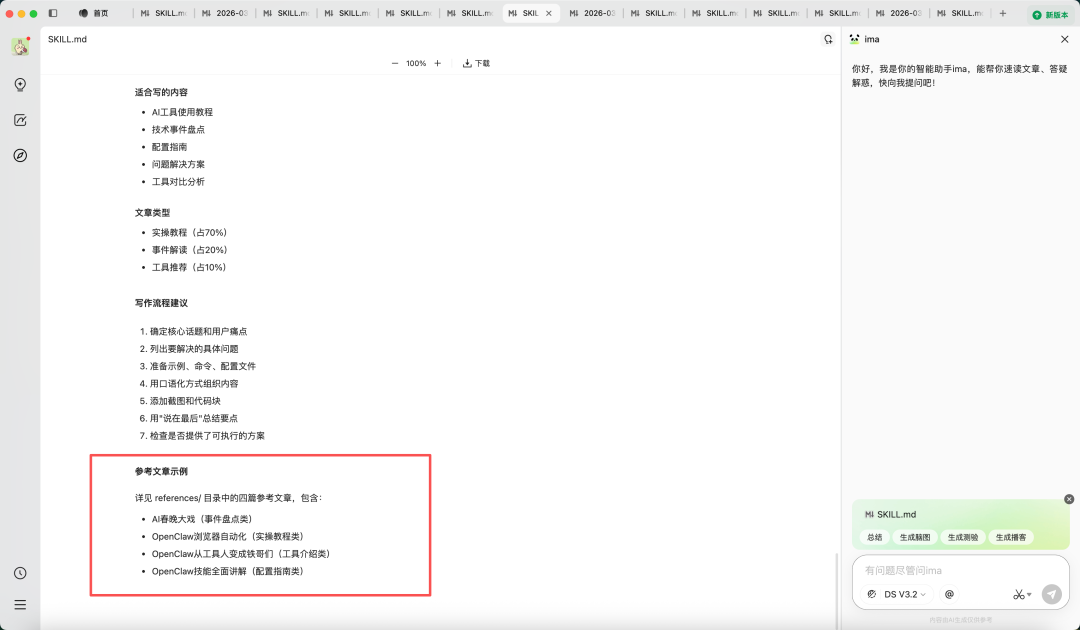Click the 适合写的内容 heading
This screenshot has height=630, width=1080.
161,92
